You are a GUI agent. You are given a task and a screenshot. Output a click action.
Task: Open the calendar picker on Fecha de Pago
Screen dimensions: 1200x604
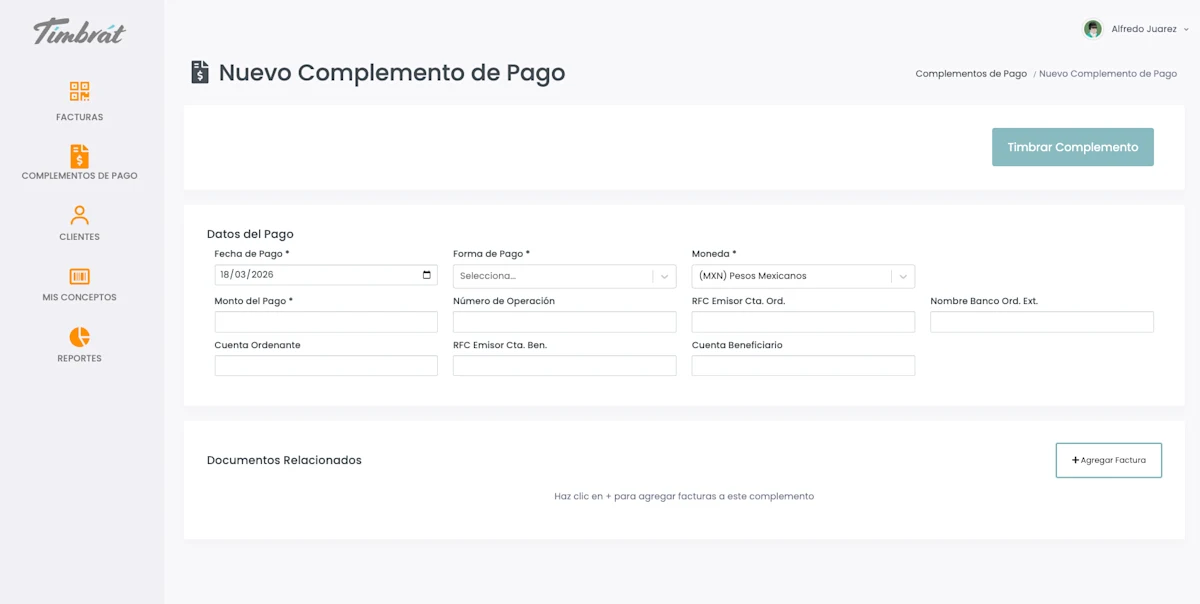click(x=428, y=274)
